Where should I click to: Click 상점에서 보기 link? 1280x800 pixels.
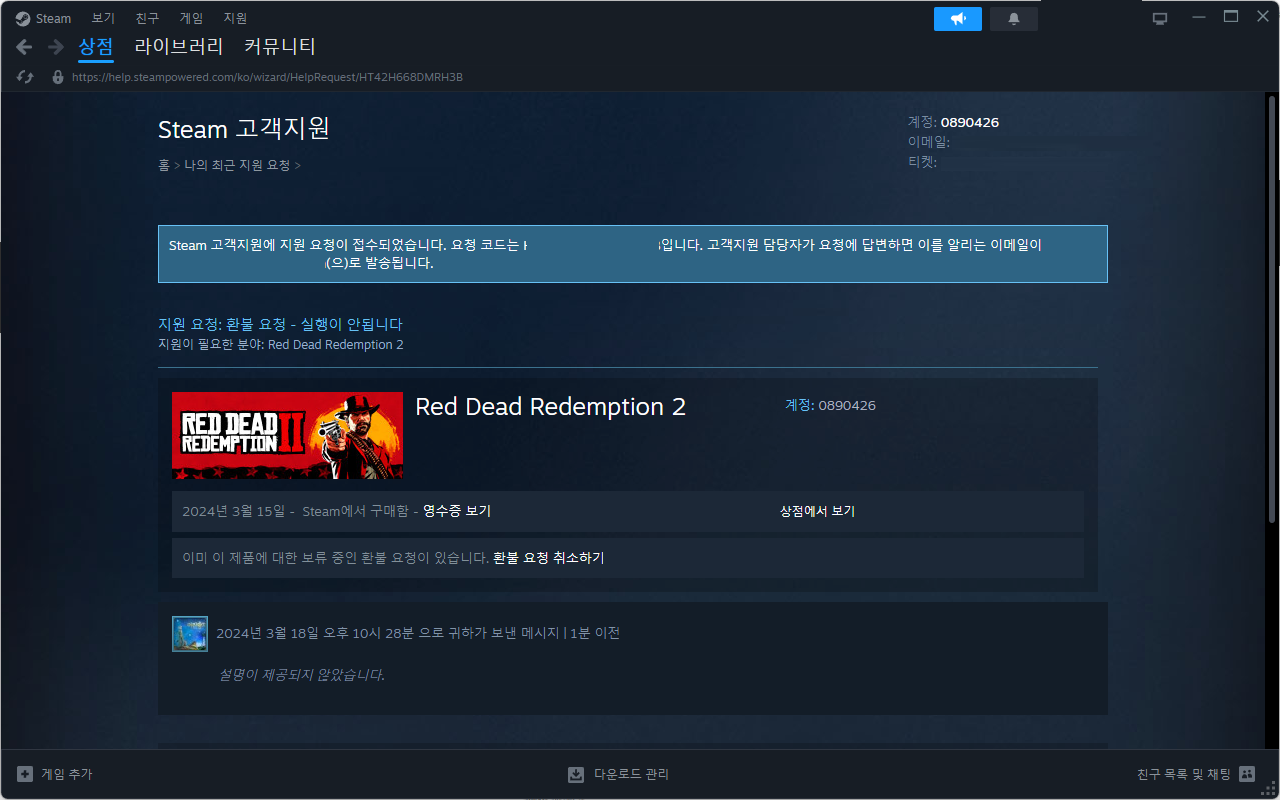click(x=817, y=511)
